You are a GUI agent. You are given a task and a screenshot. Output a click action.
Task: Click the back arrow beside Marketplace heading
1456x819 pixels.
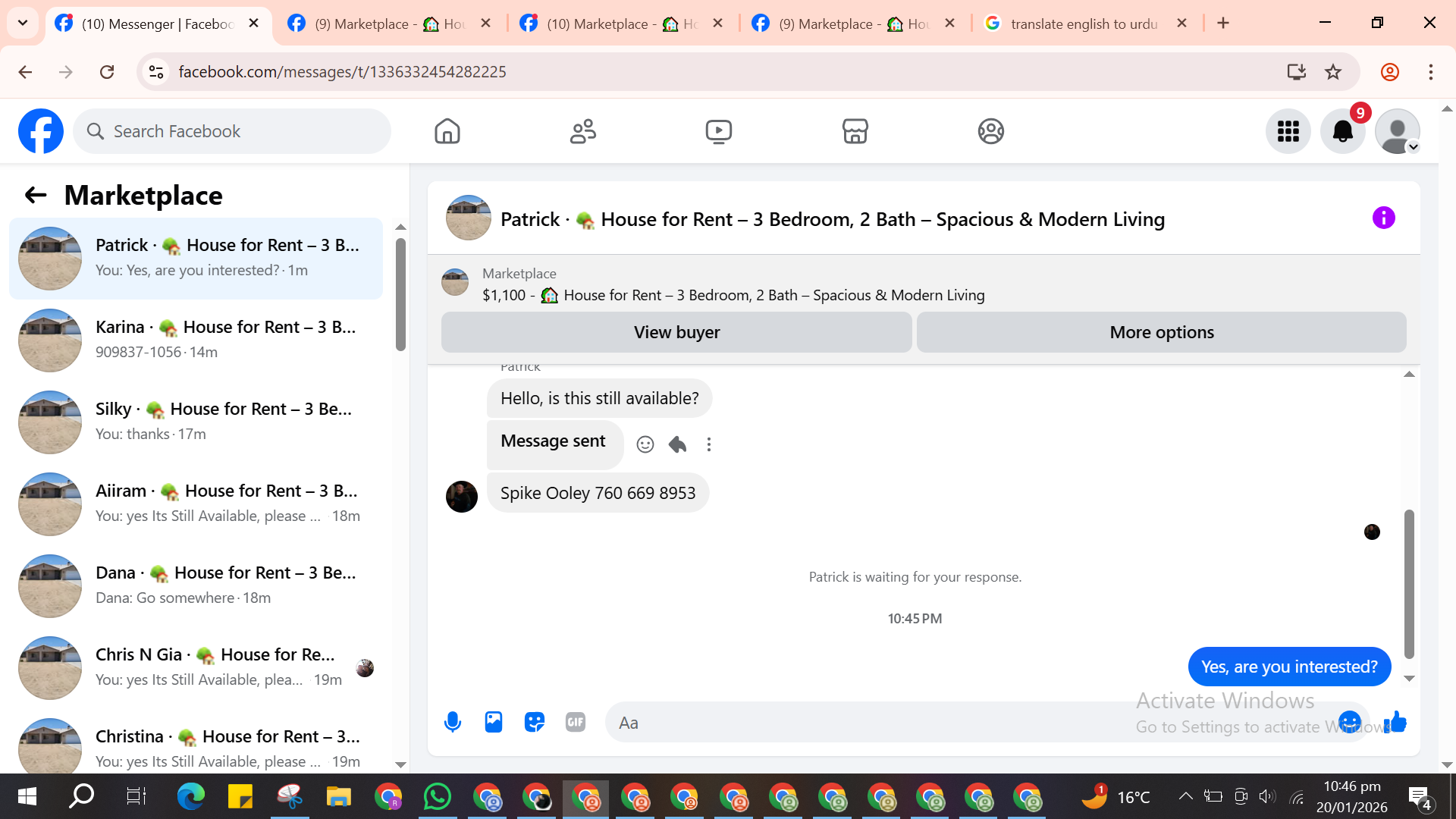point(36,196)
